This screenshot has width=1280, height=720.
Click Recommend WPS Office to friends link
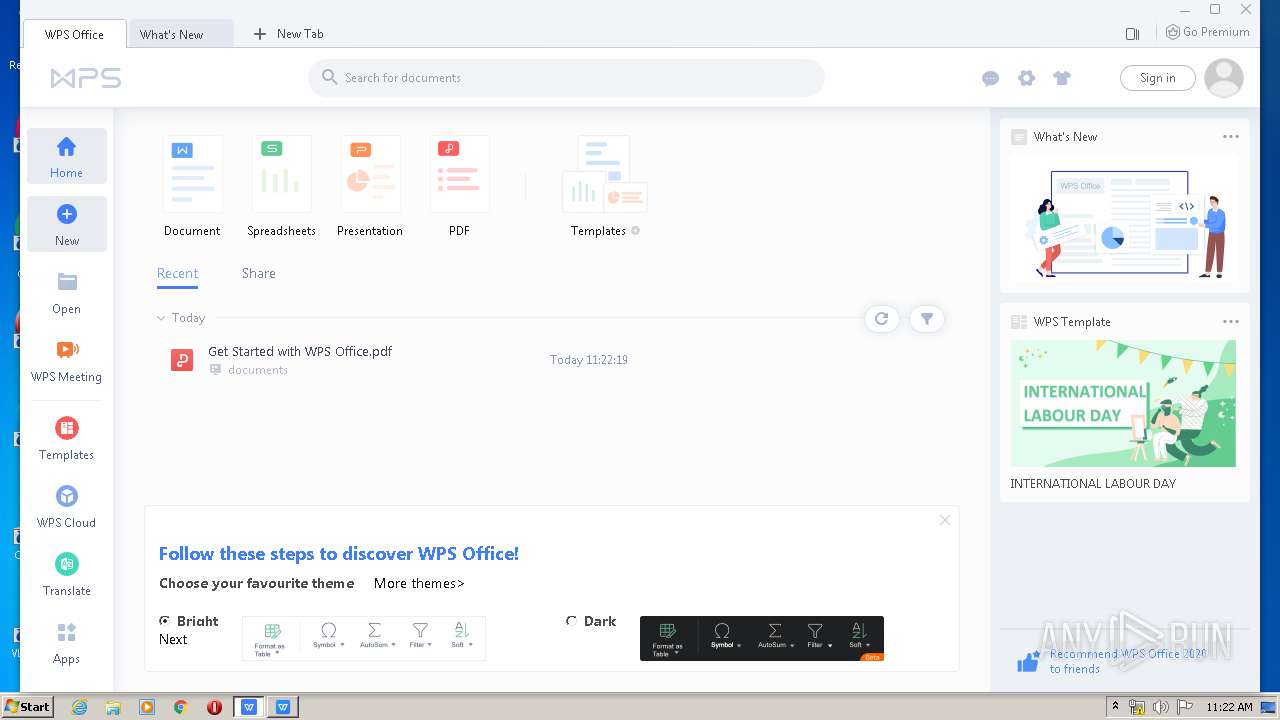(x=1128, y=661)
